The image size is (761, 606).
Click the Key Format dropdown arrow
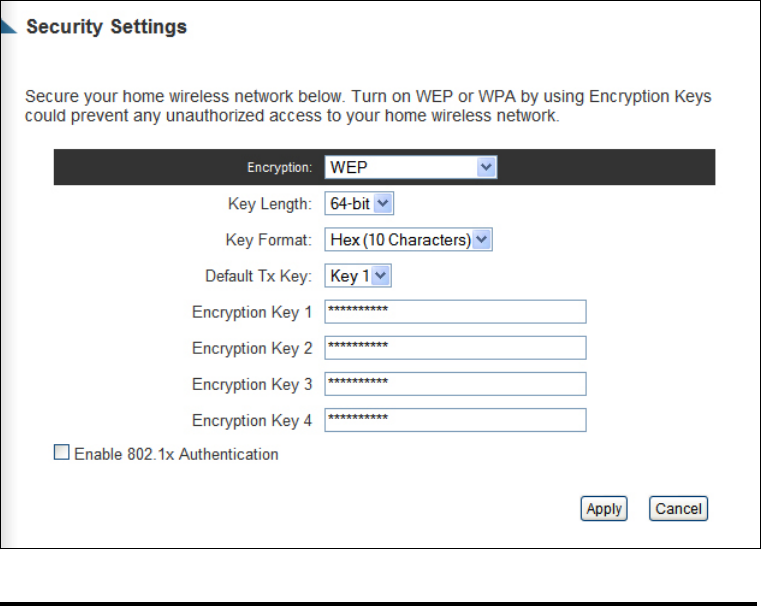pyautogui.click(x=481, y=240)
